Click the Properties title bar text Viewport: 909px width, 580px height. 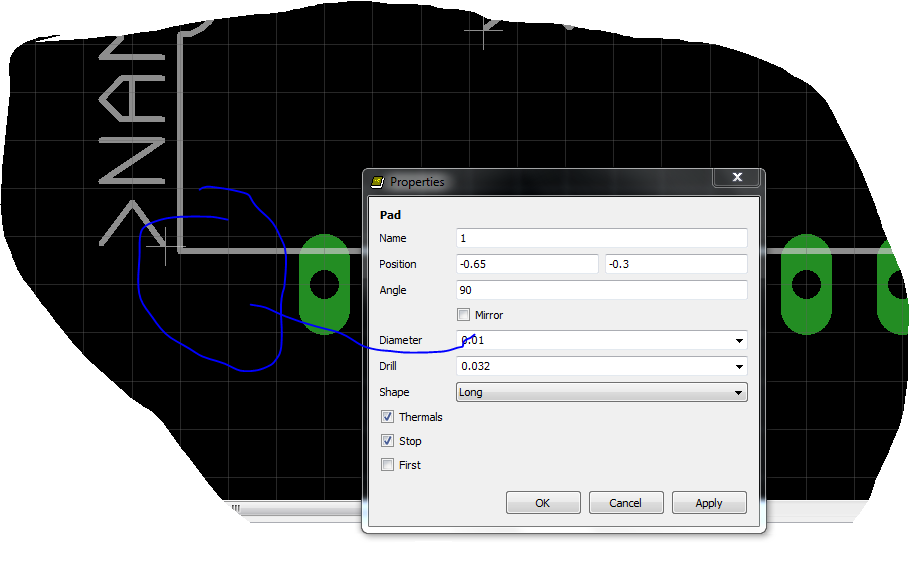pyautogui.click(x=417, y=182)
